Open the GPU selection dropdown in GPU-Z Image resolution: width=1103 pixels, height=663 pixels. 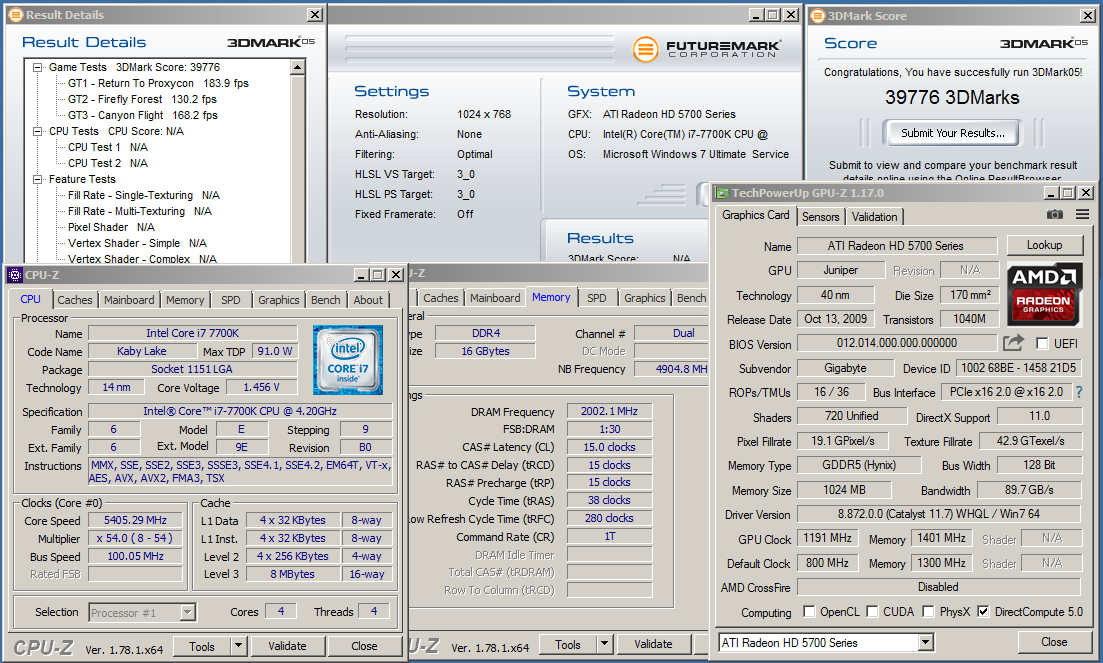click(926, 642)
